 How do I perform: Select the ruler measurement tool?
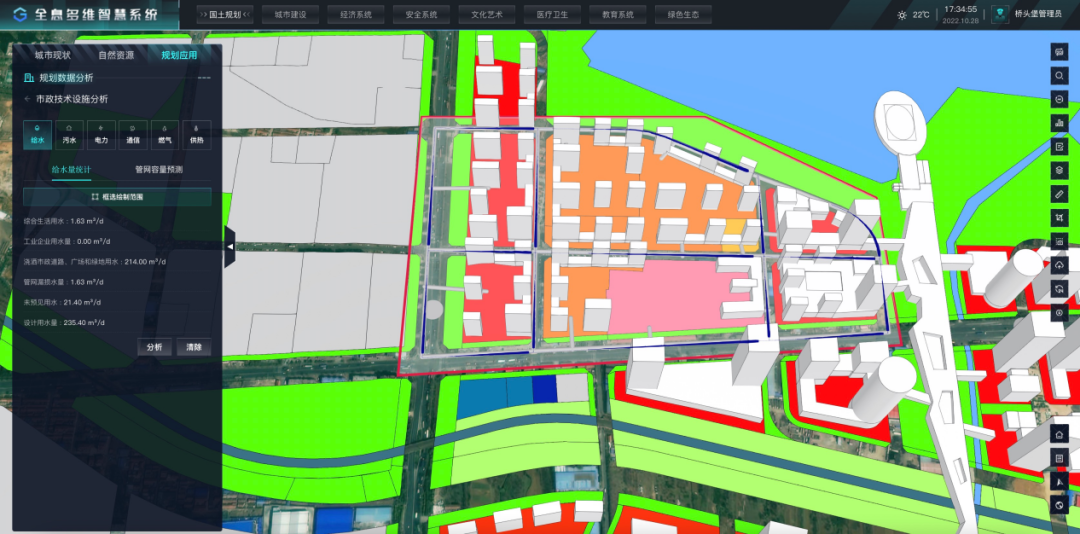pyautogui.click(x=1059, y=193)
